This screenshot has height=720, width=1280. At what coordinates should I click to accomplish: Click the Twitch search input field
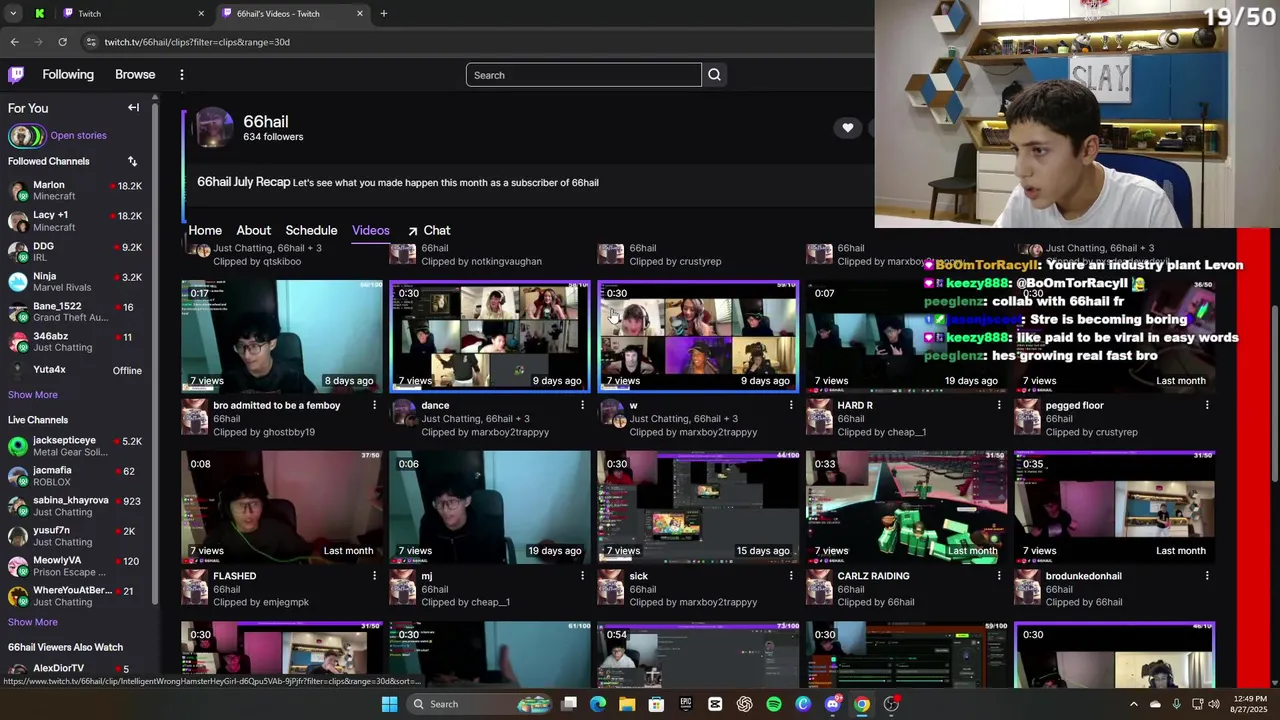(x=584, y=75)
